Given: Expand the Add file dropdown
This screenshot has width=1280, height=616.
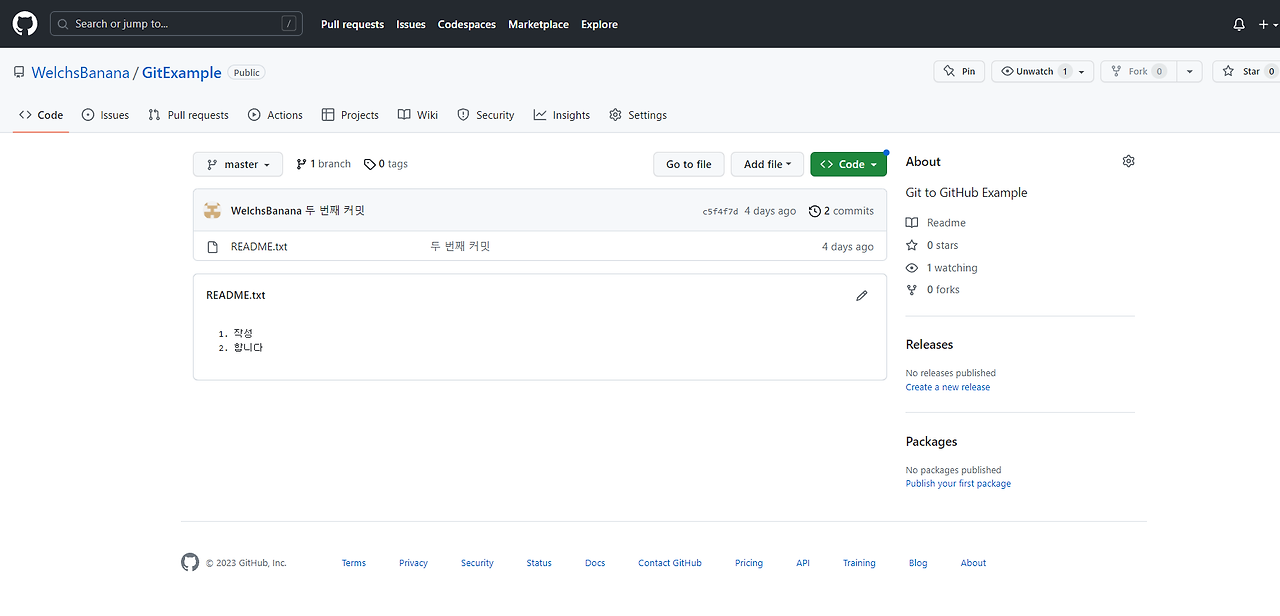Looking at the screenshot, I should point(767,164).
